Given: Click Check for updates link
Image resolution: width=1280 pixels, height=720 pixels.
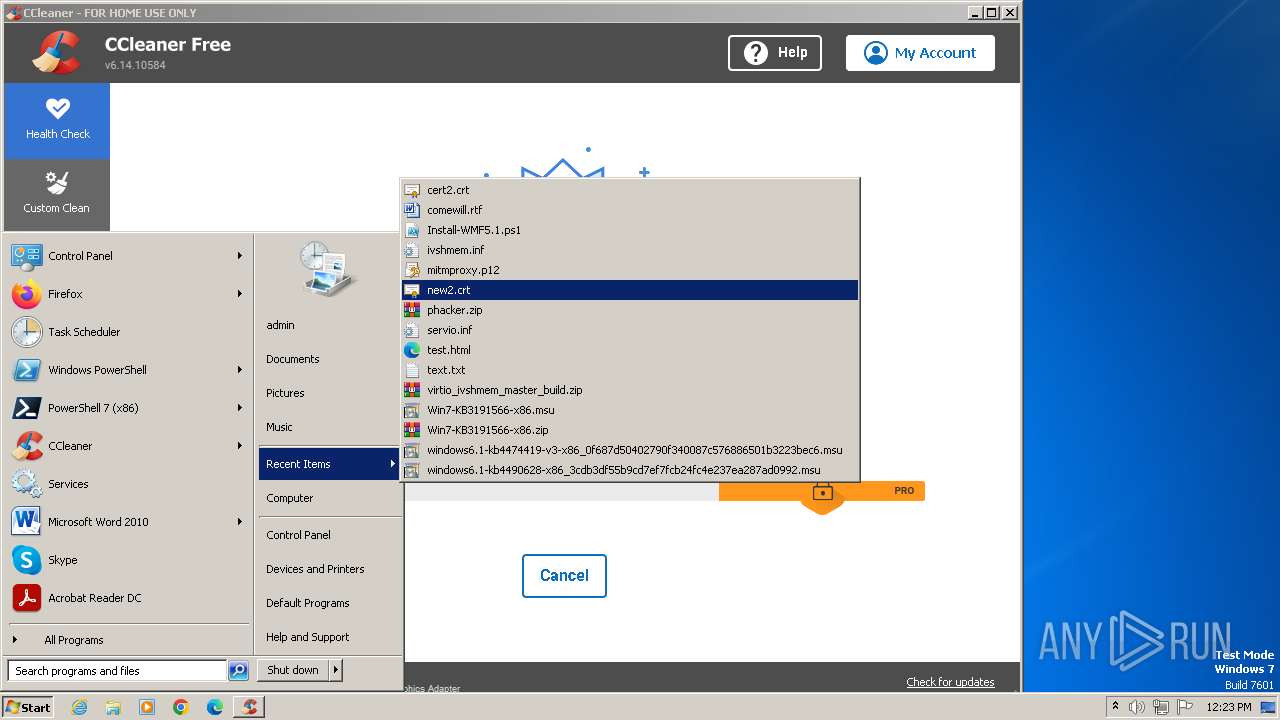Looking at the screenshot, I should tap(950, 682).
